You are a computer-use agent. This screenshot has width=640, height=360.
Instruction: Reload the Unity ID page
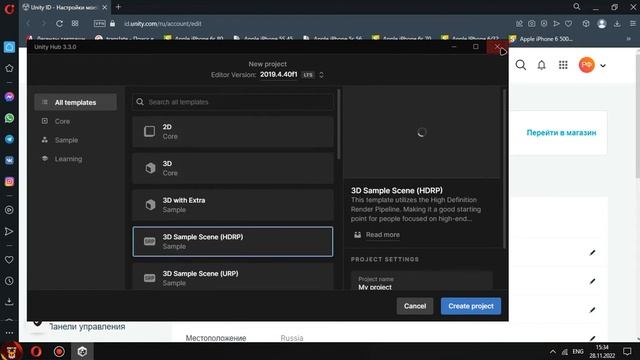pyautogui.click(x=59, y=24)
